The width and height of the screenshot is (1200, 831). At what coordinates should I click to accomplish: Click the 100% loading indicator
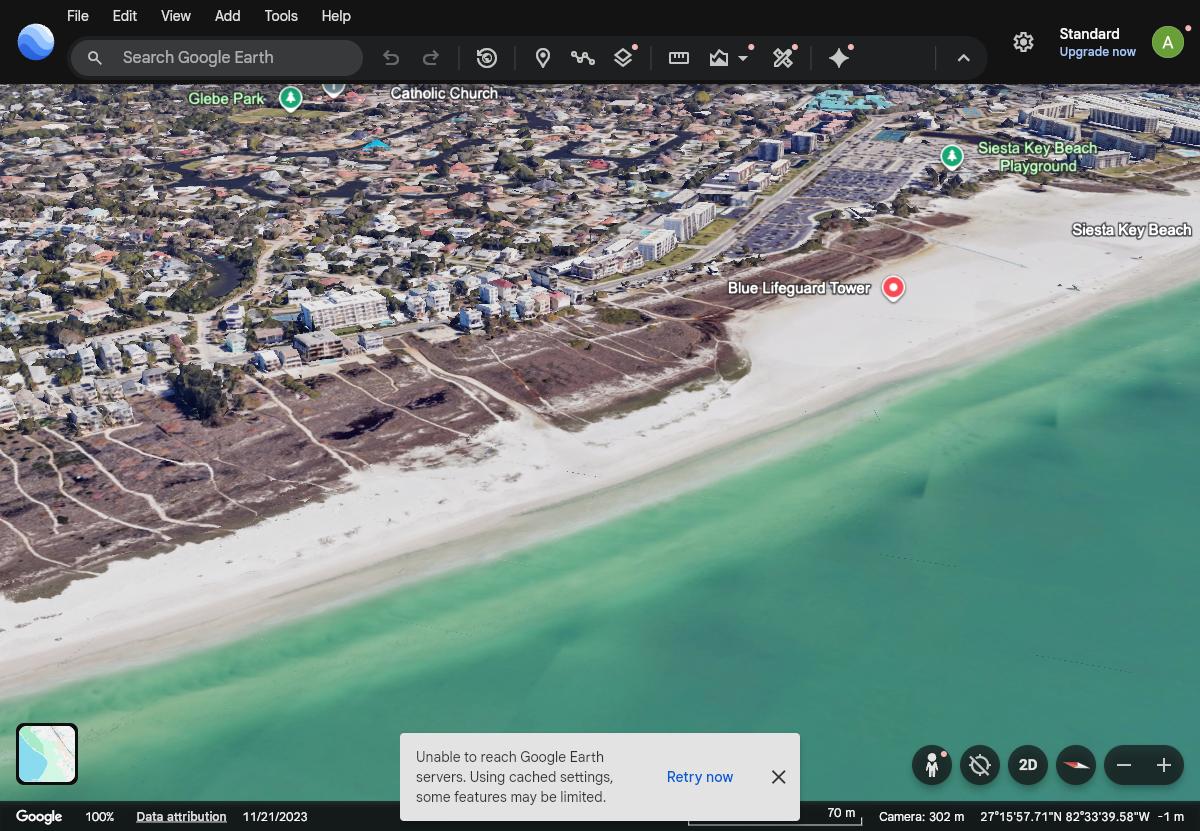(99, 817)
